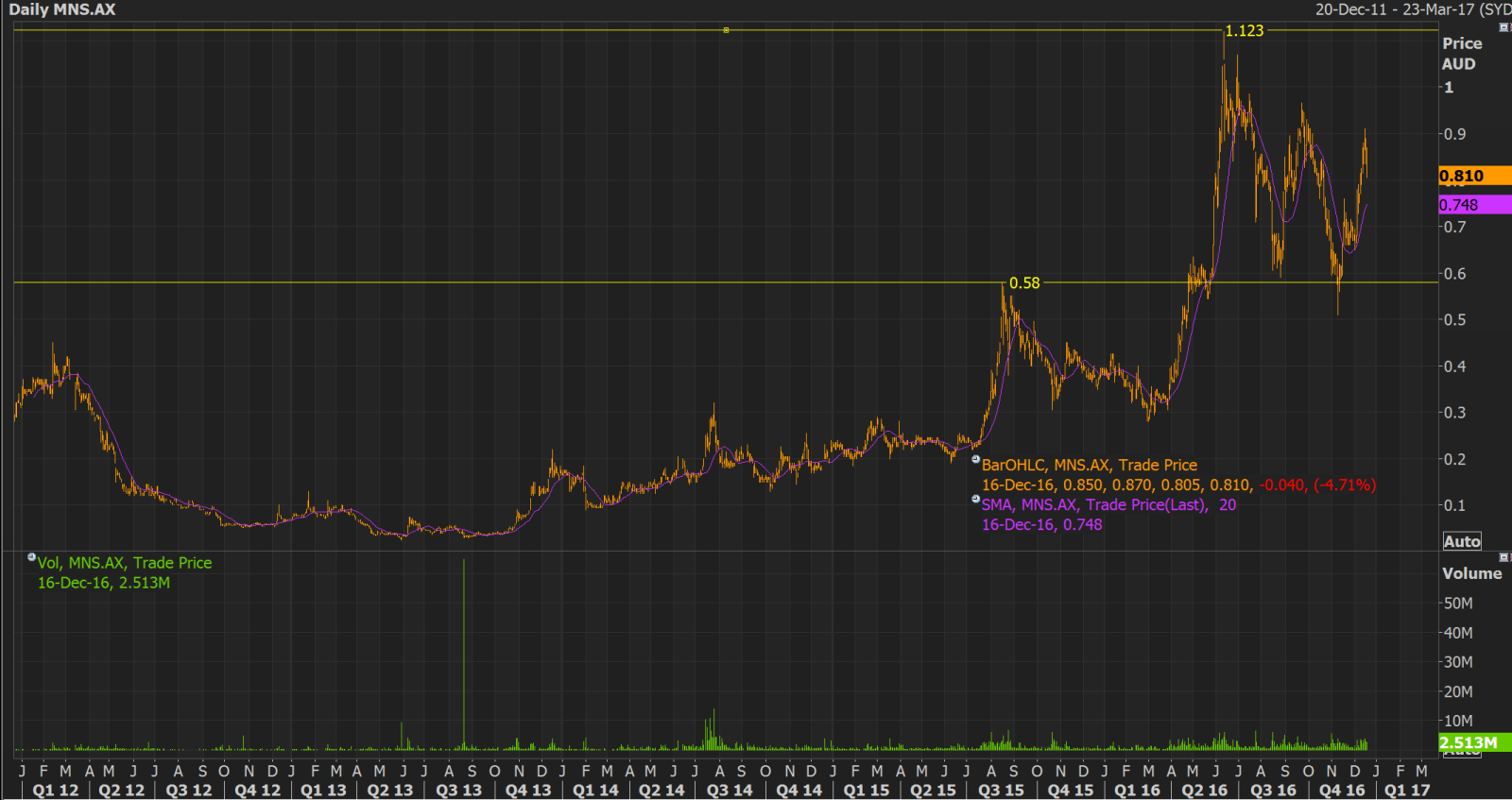Click the Q3 15 quarter label
Screen dimensions: 1512x800
tap(1001, 790)
